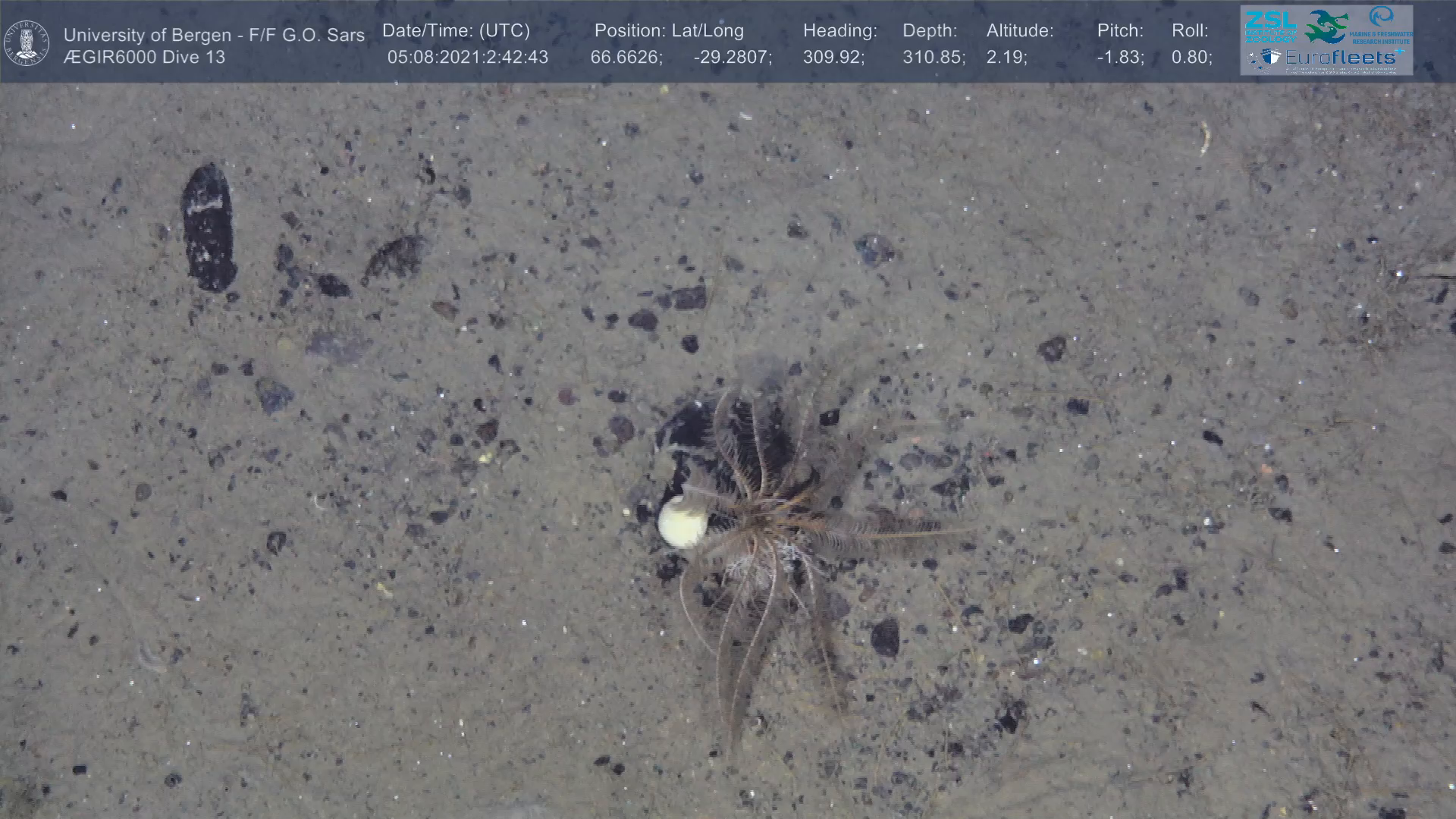Click the University of Bergen seal logo
The width and height of the screenshot is (1456, 819).
(x=27, y=43)
